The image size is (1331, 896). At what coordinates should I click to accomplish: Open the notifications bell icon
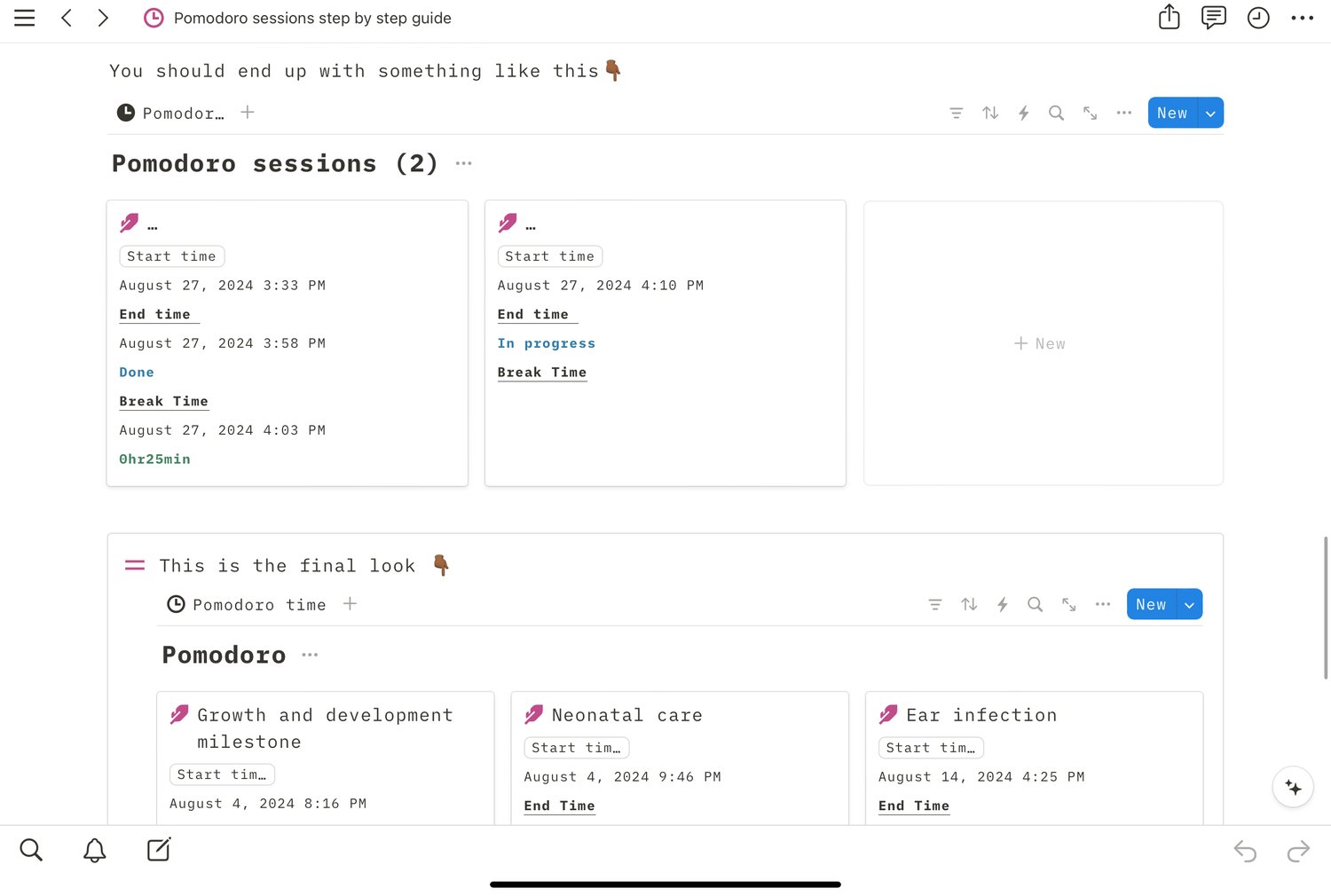point(95,850)
